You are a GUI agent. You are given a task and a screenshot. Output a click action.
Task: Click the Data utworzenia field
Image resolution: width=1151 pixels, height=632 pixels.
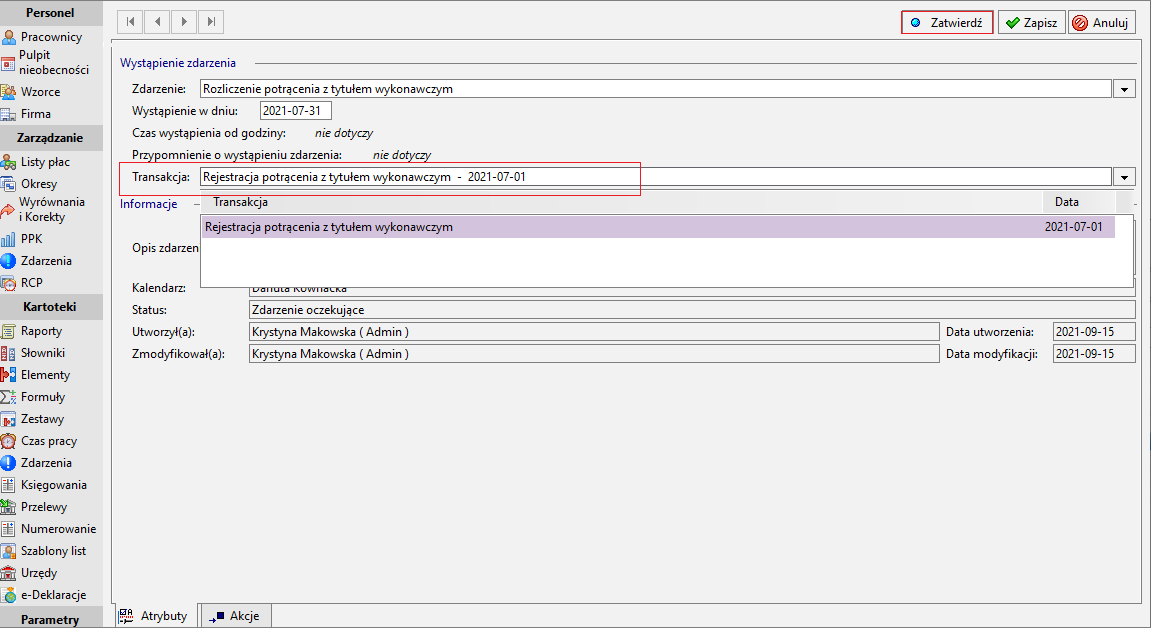(1094, 332)
